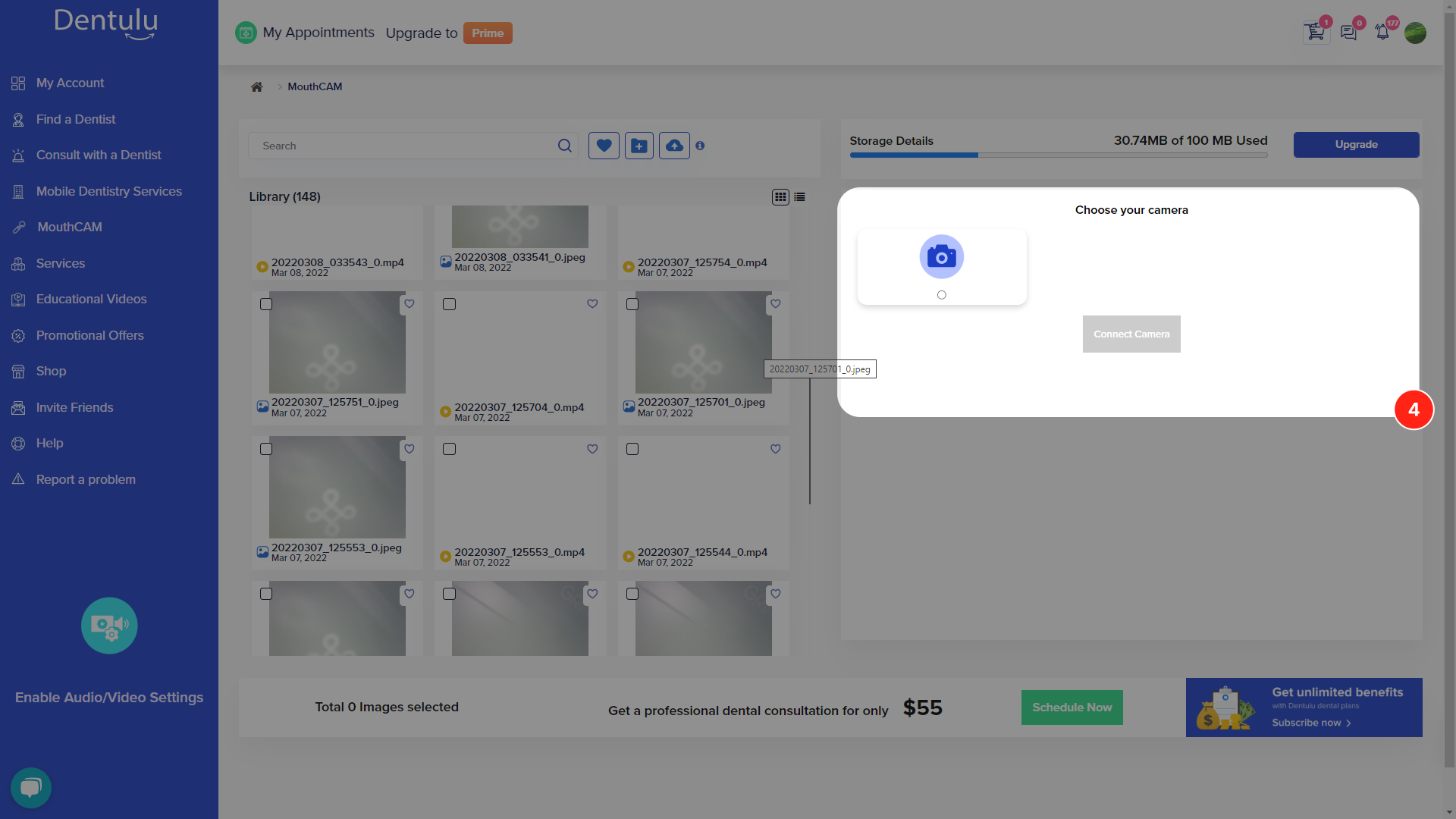Image resolution: width=1456 pixels, height=819 pixels.
Task: Click the search magnifier icon
Action: [564, 146]
